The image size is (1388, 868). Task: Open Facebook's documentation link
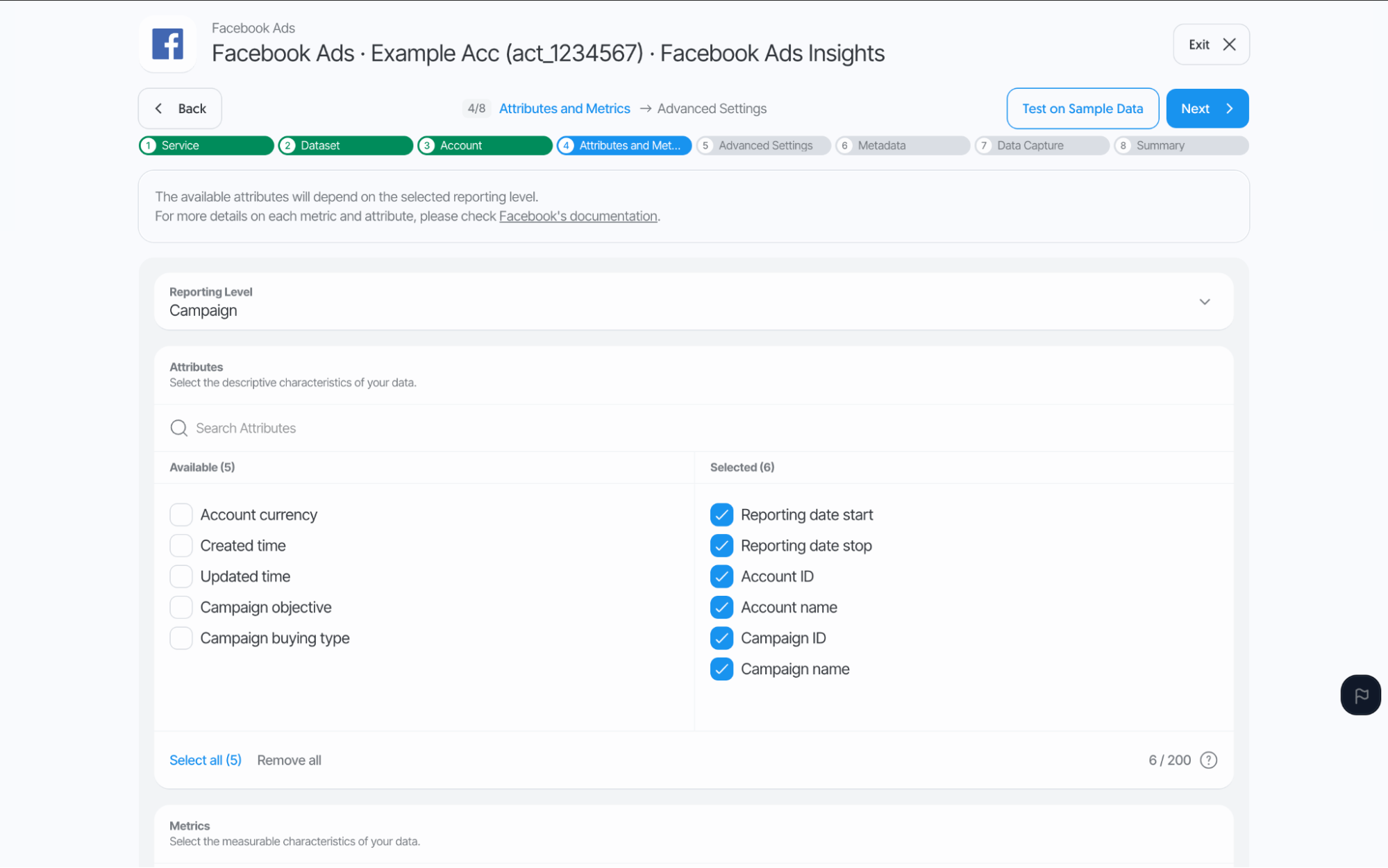[x=578, y=216]
